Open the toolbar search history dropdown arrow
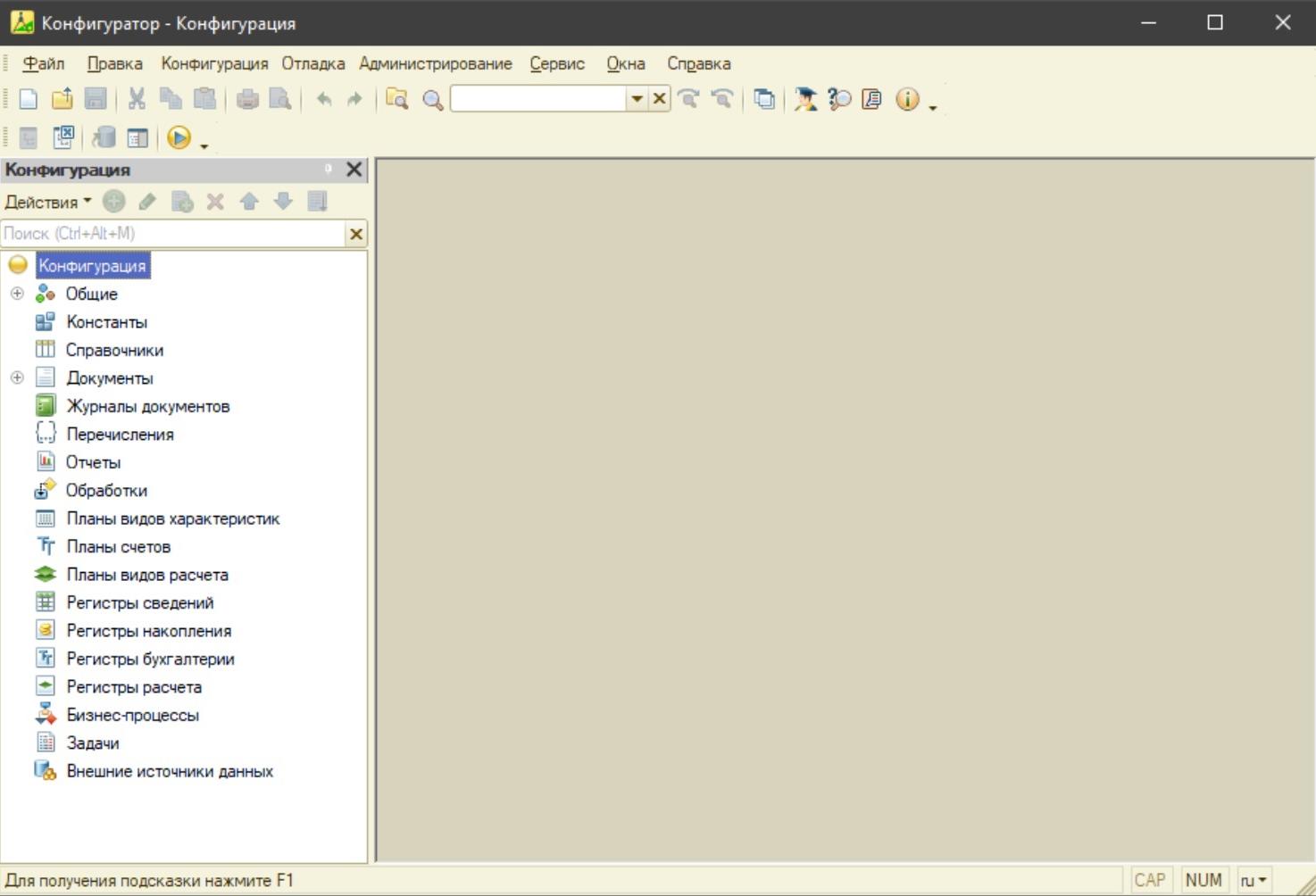This screenshot has width=1316, height=896. 637,99
